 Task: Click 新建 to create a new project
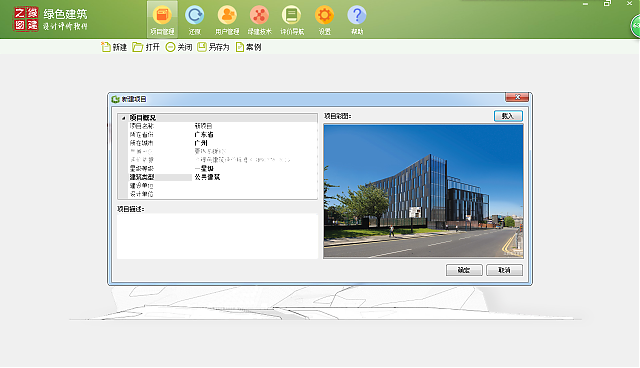point(114,47)
